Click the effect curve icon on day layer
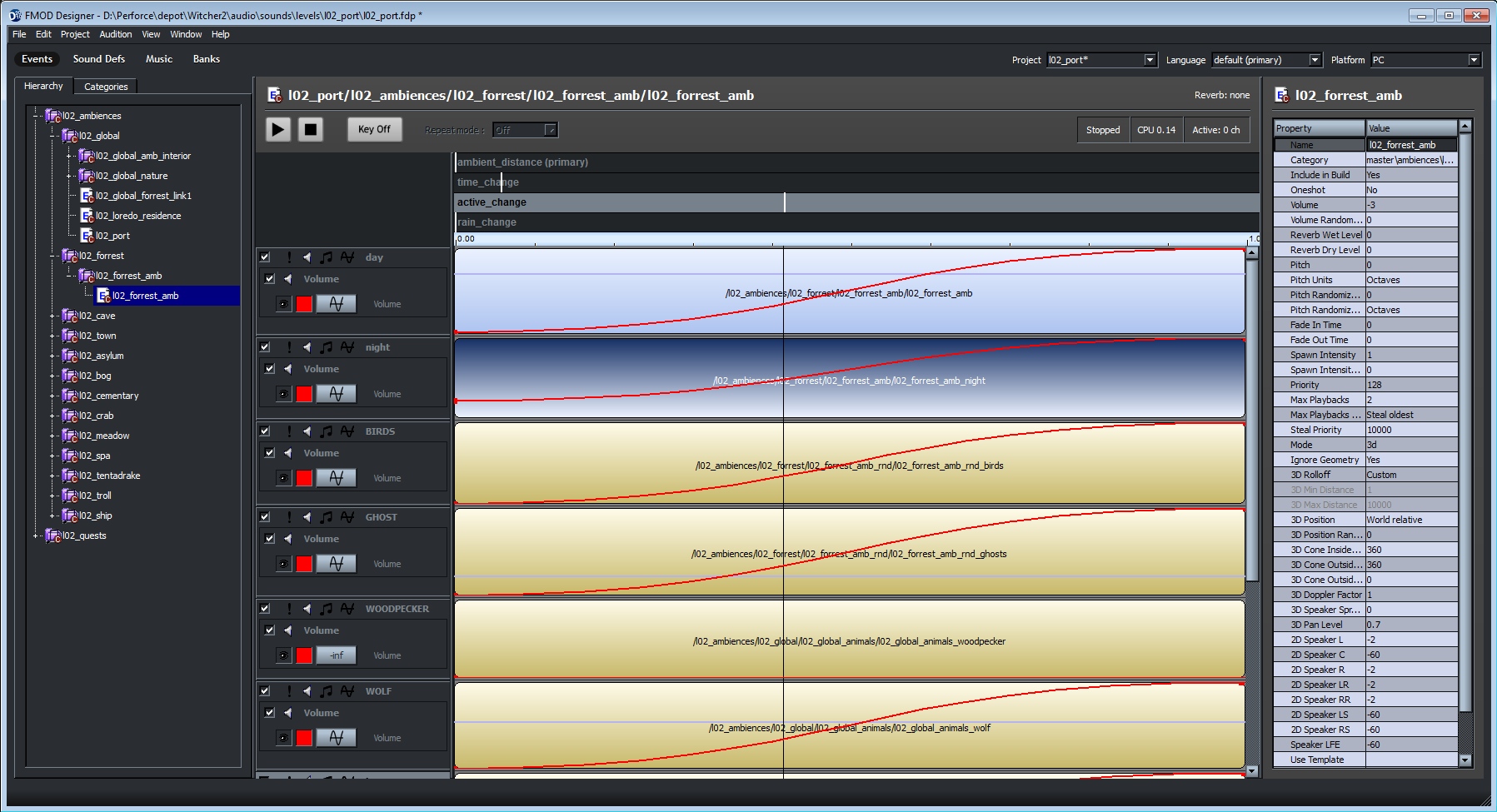The image size is (1497, 812). point(347,257)
